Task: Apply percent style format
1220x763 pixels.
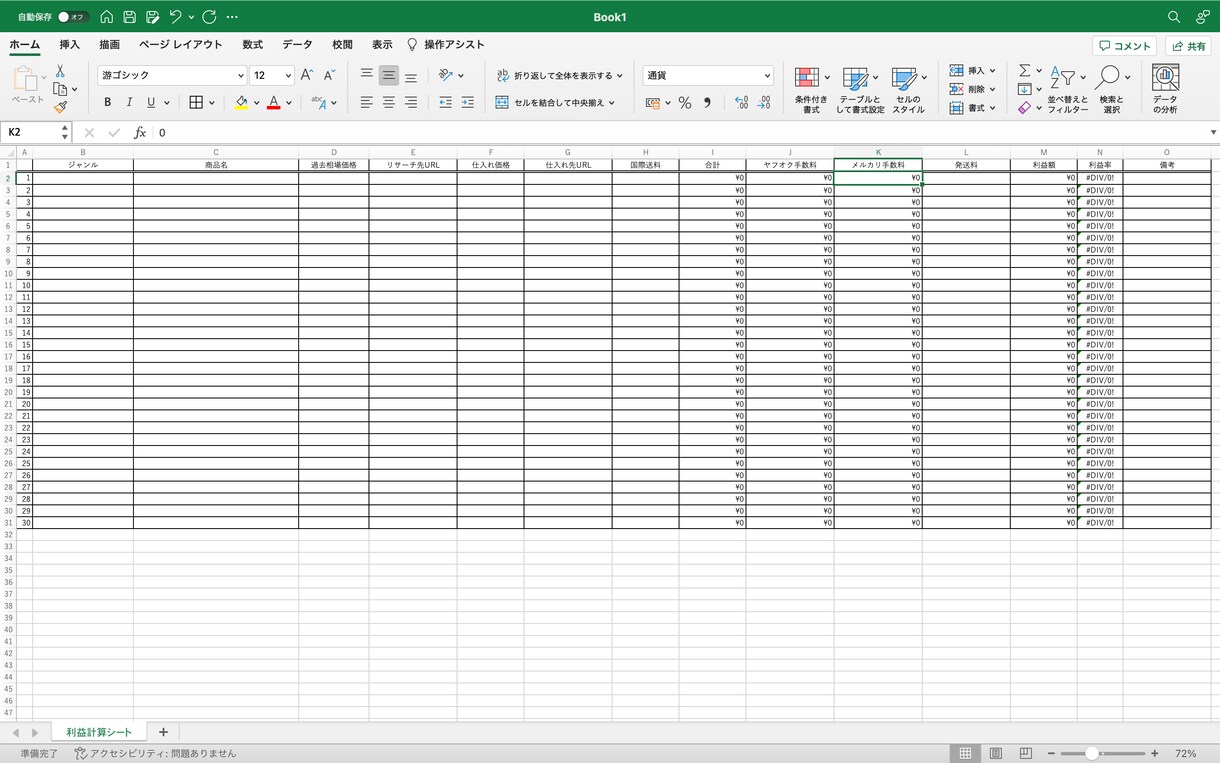Action: point(685,102)
